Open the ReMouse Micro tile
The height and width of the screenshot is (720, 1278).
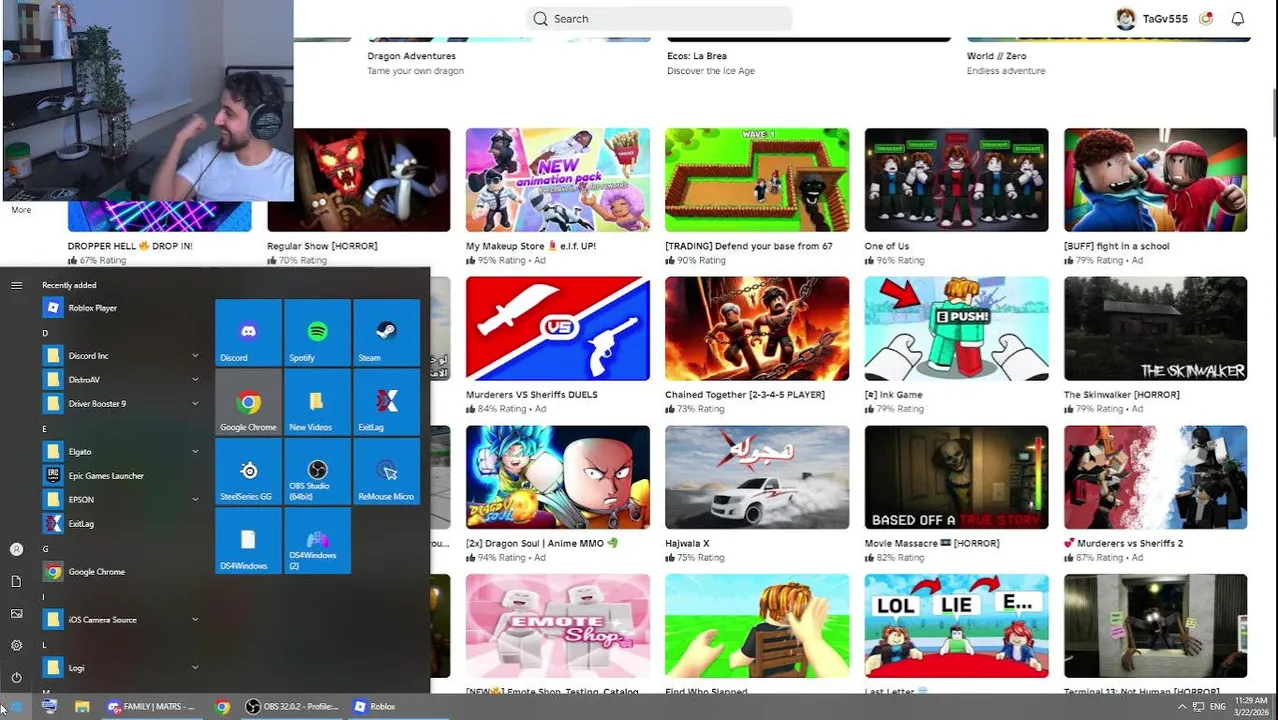click(386, 471)
